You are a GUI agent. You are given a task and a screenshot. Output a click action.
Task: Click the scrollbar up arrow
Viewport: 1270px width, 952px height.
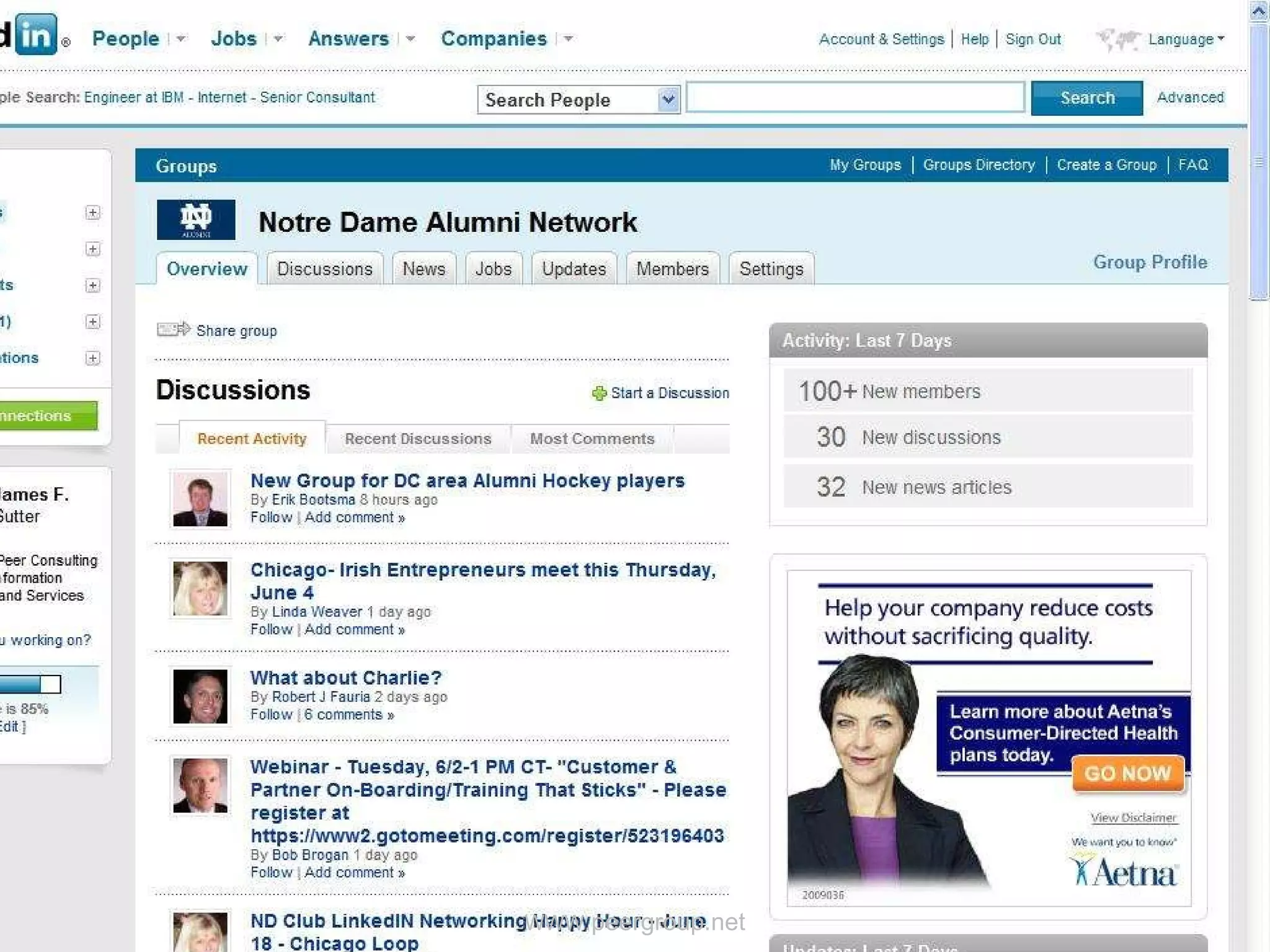1259,11
